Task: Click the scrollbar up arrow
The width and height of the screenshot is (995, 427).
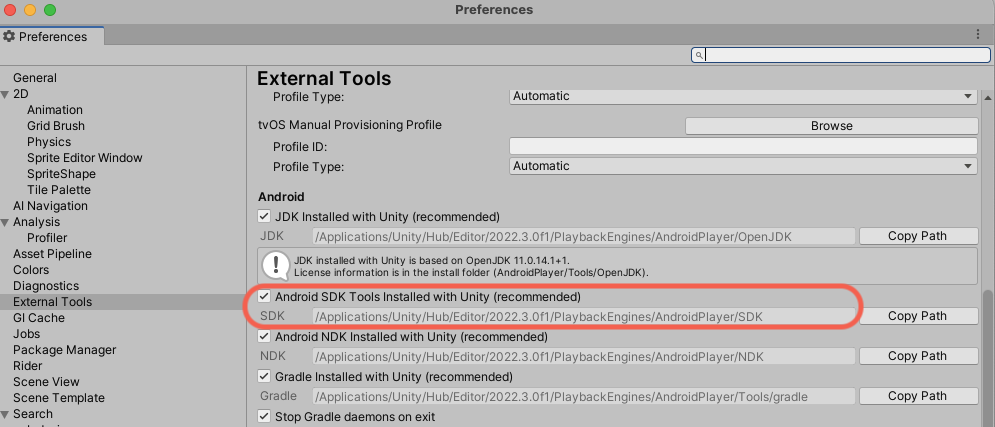Action: [987, 97]
